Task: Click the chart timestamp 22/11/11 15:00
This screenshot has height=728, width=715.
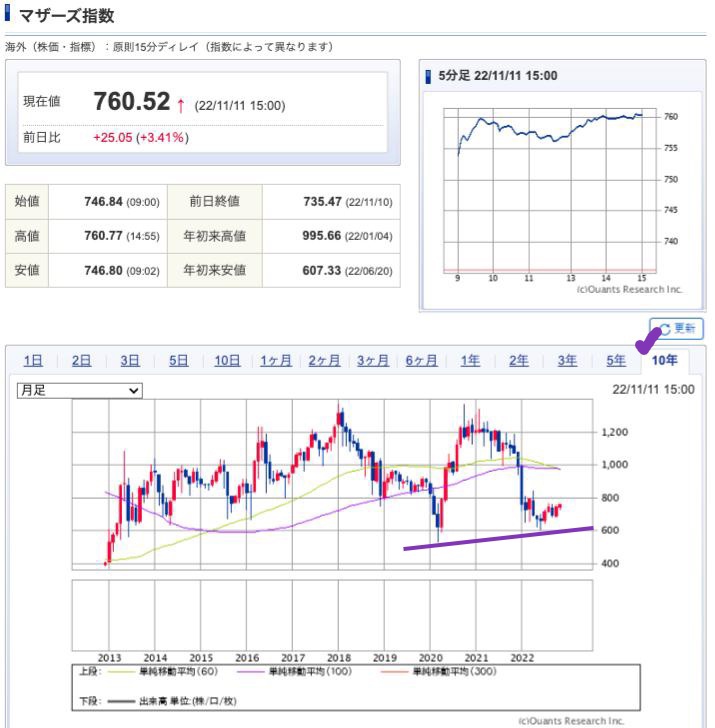Action: [x=653, y=390]
